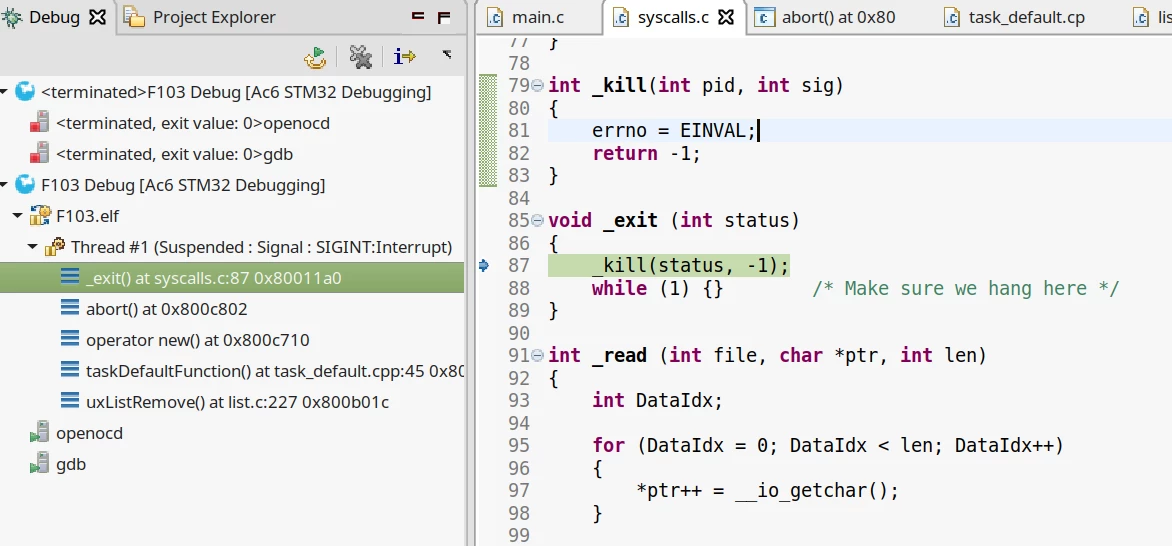Minimize the Debug view panel
The width and height of the screenshot is (1172, 546).
[x=418, y=16]
